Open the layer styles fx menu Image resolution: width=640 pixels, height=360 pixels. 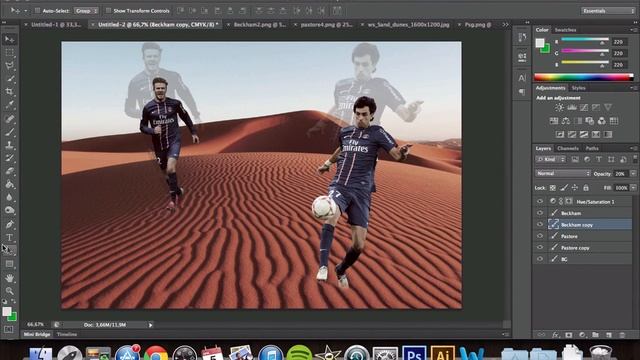click(x=555, y=335)
